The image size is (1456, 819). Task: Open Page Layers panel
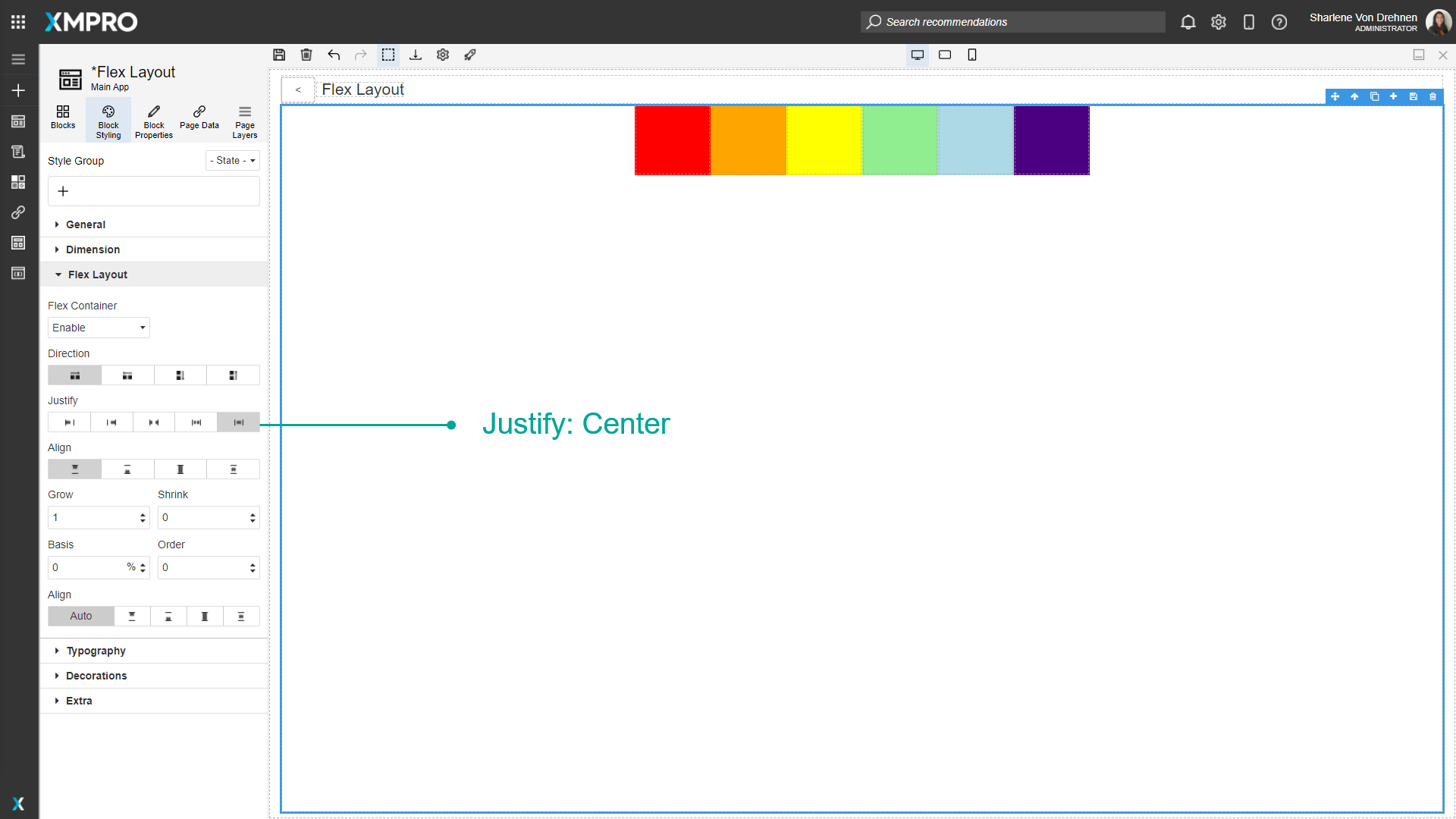[x=244, y=119]
